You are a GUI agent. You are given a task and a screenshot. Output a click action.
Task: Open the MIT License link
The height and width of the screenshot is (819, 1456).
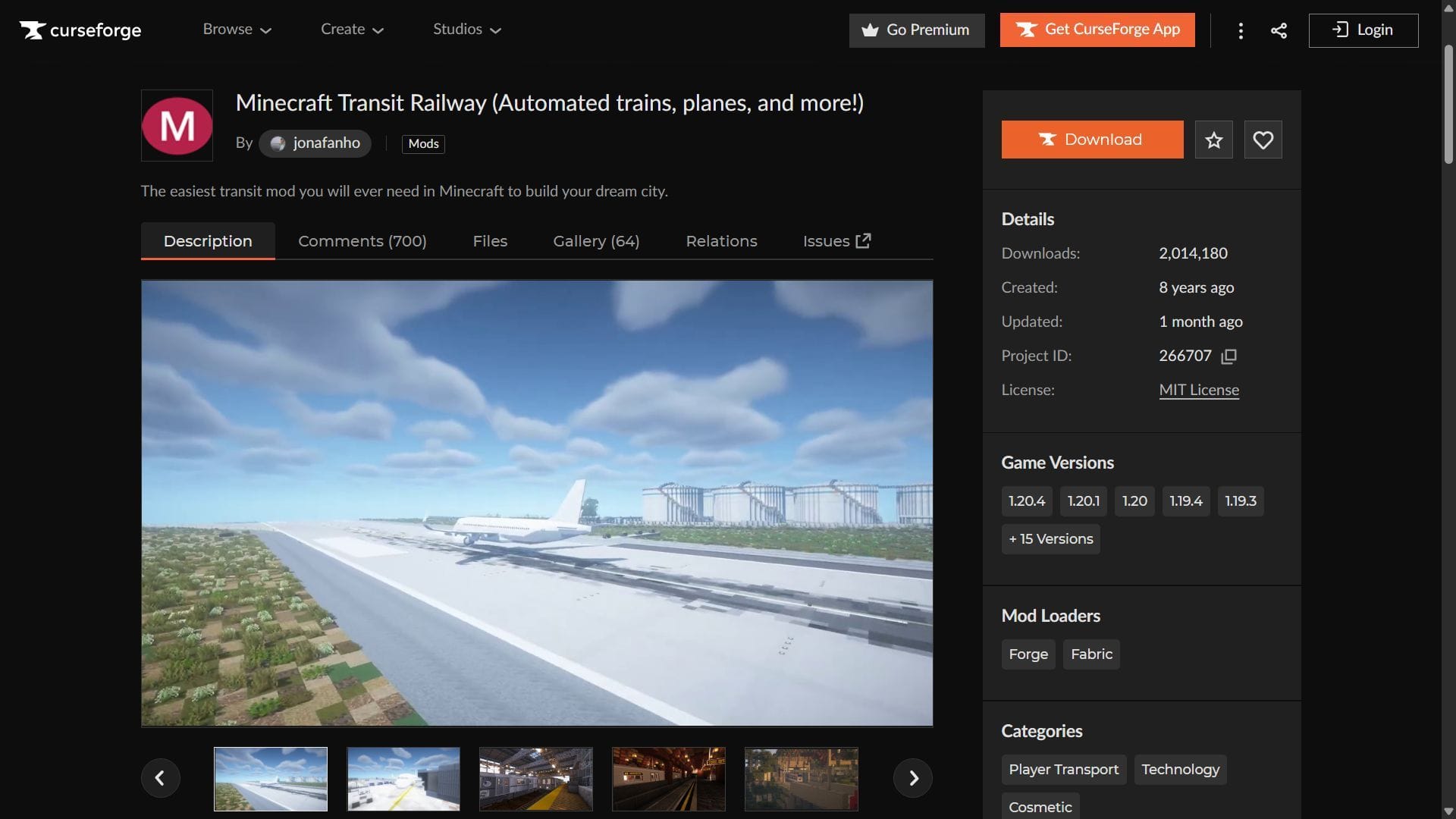(1198, 390)
